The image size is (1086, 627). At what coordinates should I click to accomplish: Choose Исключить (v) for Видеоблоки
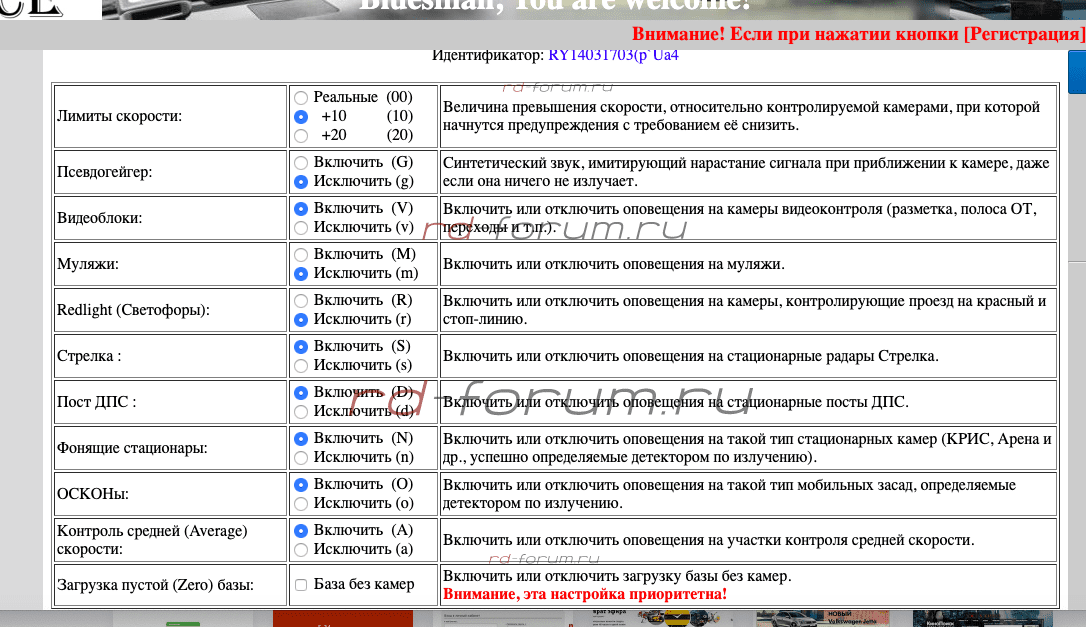301,228
